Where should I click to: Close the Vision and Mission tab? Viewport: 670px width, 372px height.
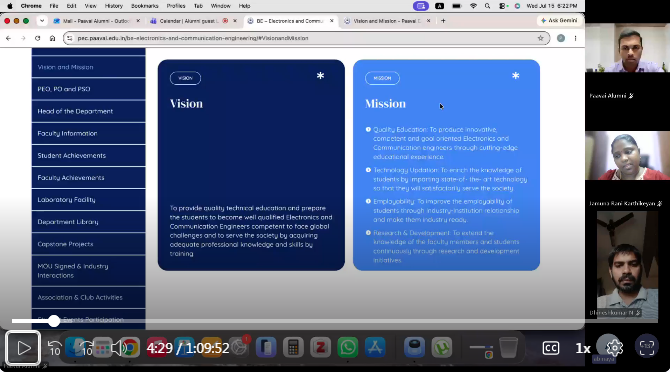[x=429, y=21]
